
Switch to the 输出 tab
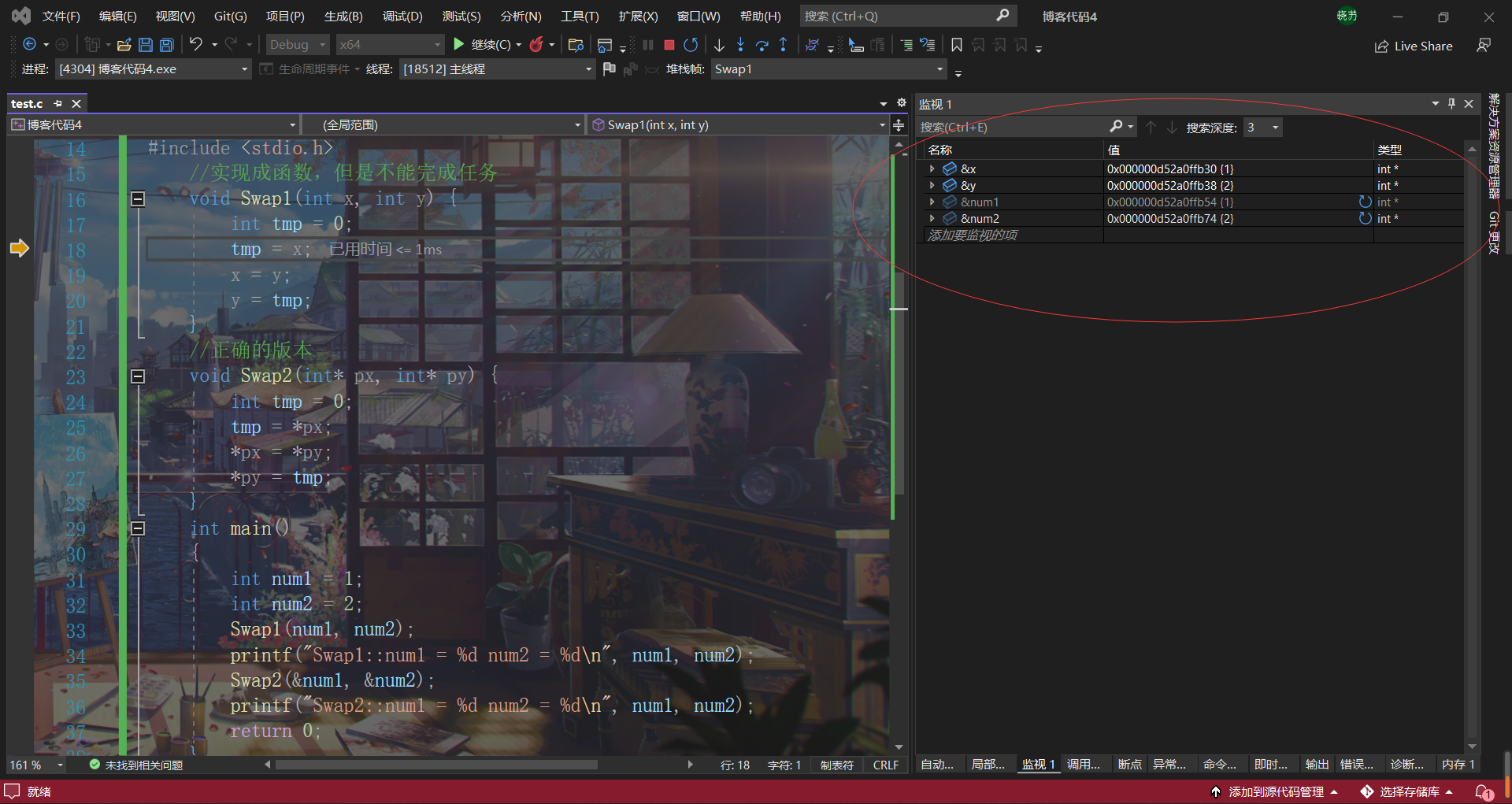tap(1317, 764)
